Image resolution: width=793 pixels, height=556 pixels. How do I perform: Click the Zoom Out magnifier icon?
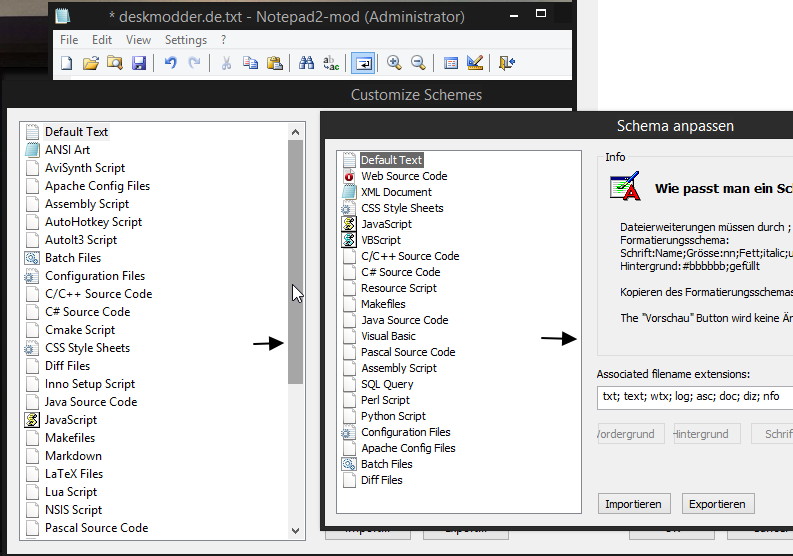(x=418, y=63)
